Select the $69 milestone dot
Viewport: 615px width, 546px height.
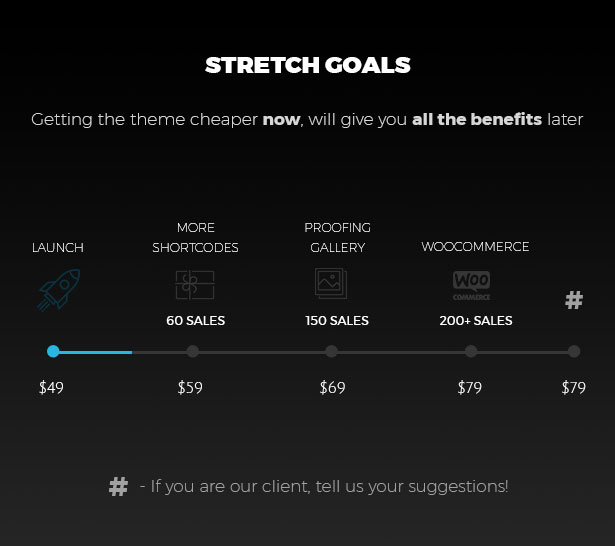(332, 351)
